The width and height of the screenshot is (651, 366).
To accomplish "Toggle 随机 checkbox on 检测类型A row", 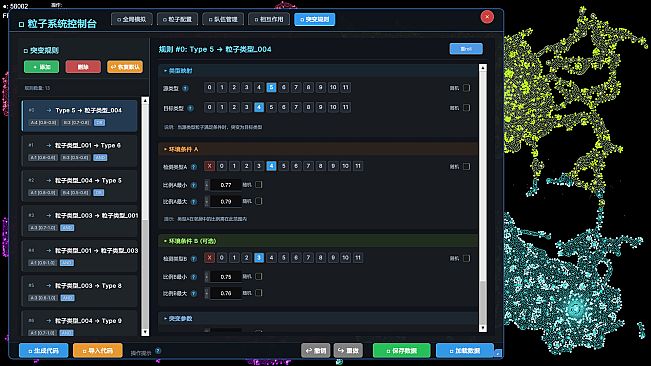I will click(467, 166).
